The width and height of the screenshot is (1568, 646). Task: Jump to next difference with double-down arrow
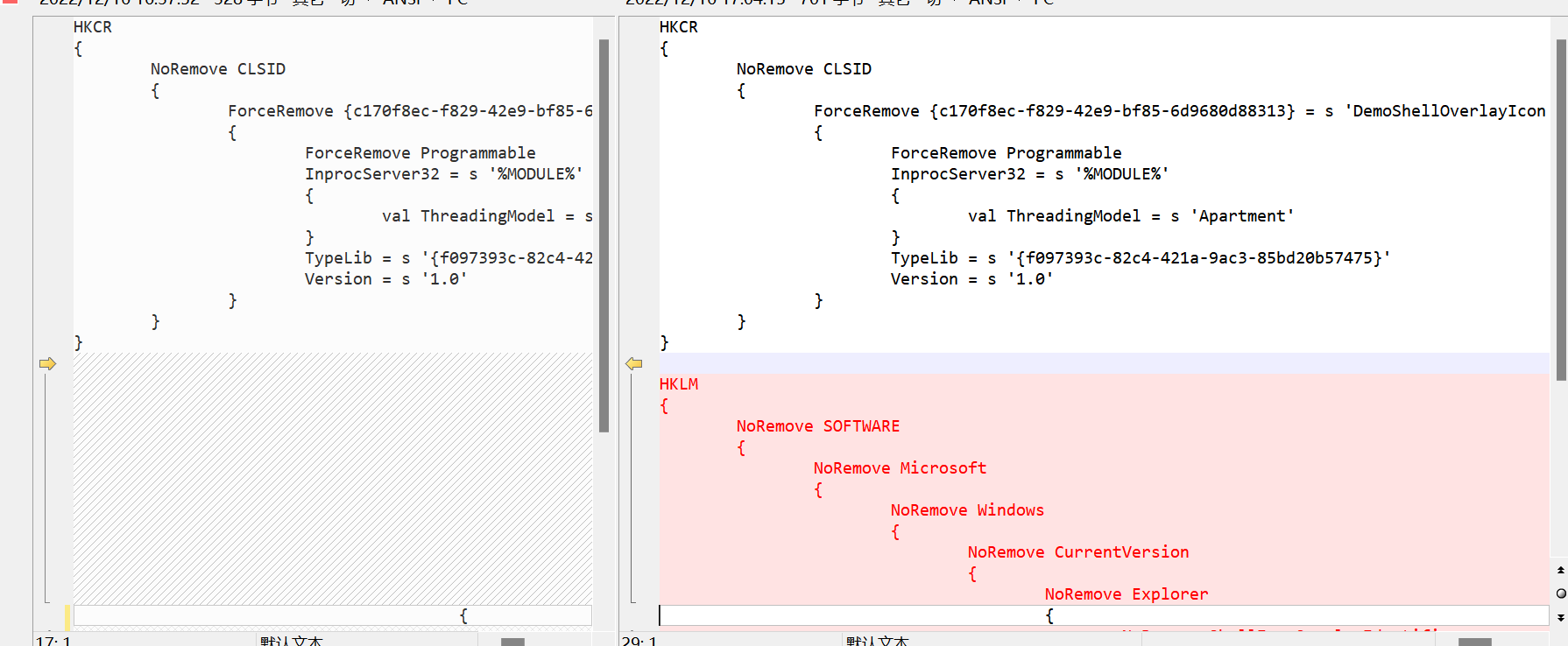pos(1560,618)
